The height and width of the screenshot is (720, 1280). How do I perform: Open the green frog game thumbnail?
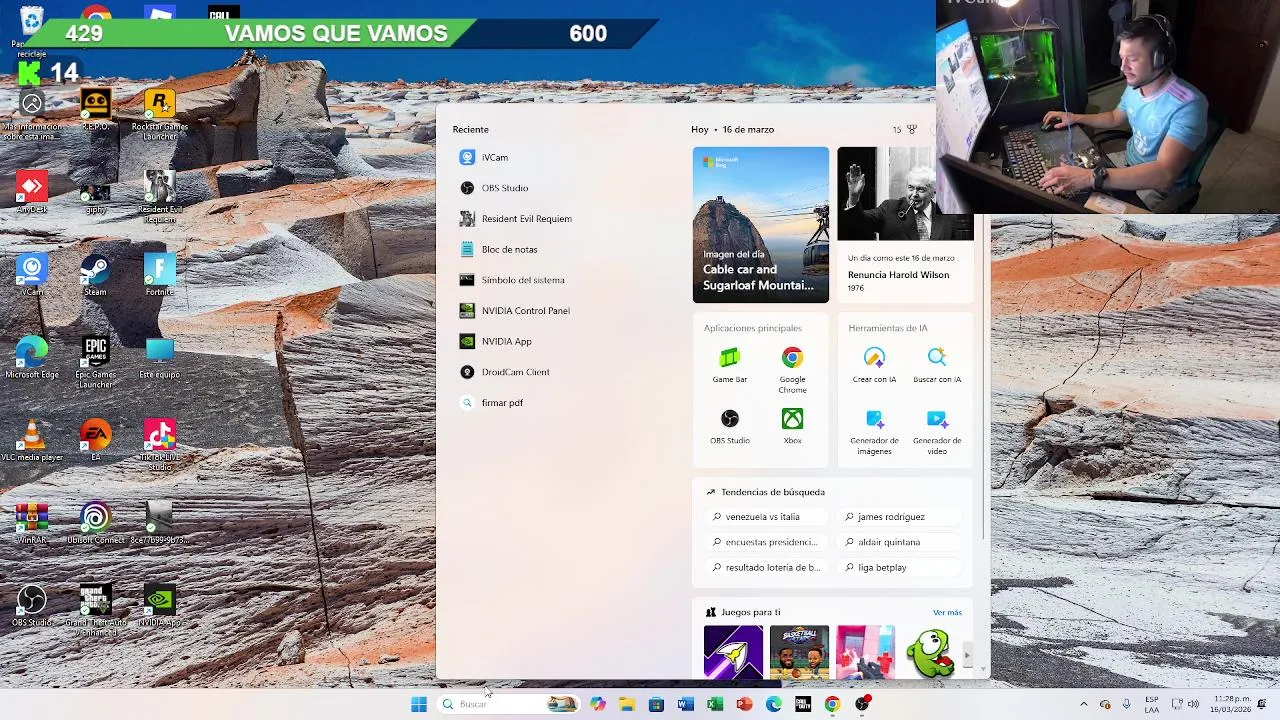click(x=931, y=652)
